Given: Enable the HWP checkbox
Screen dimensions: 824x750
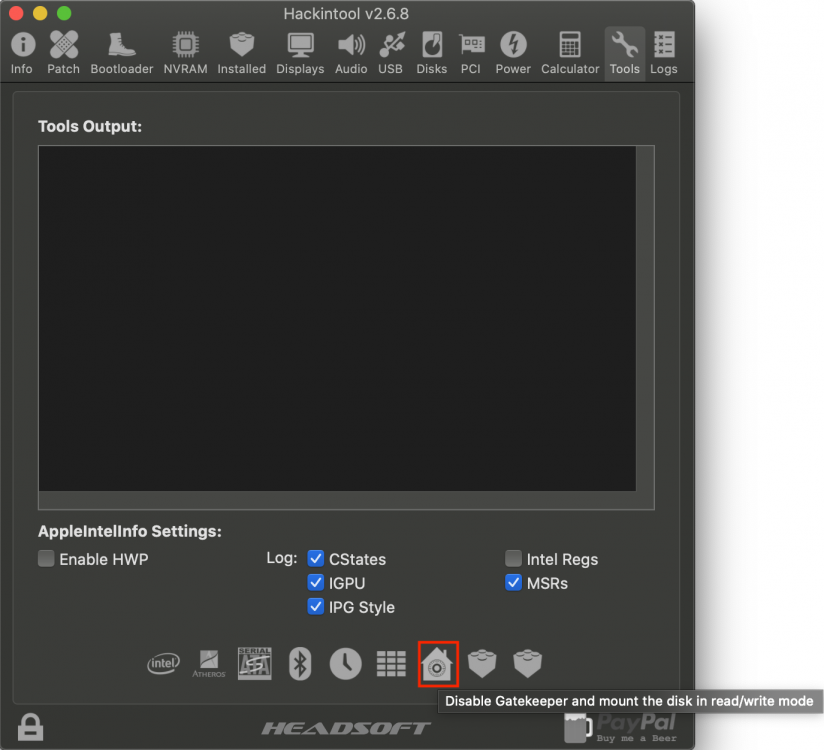Looking at the screenshot, I should [46, 558].
